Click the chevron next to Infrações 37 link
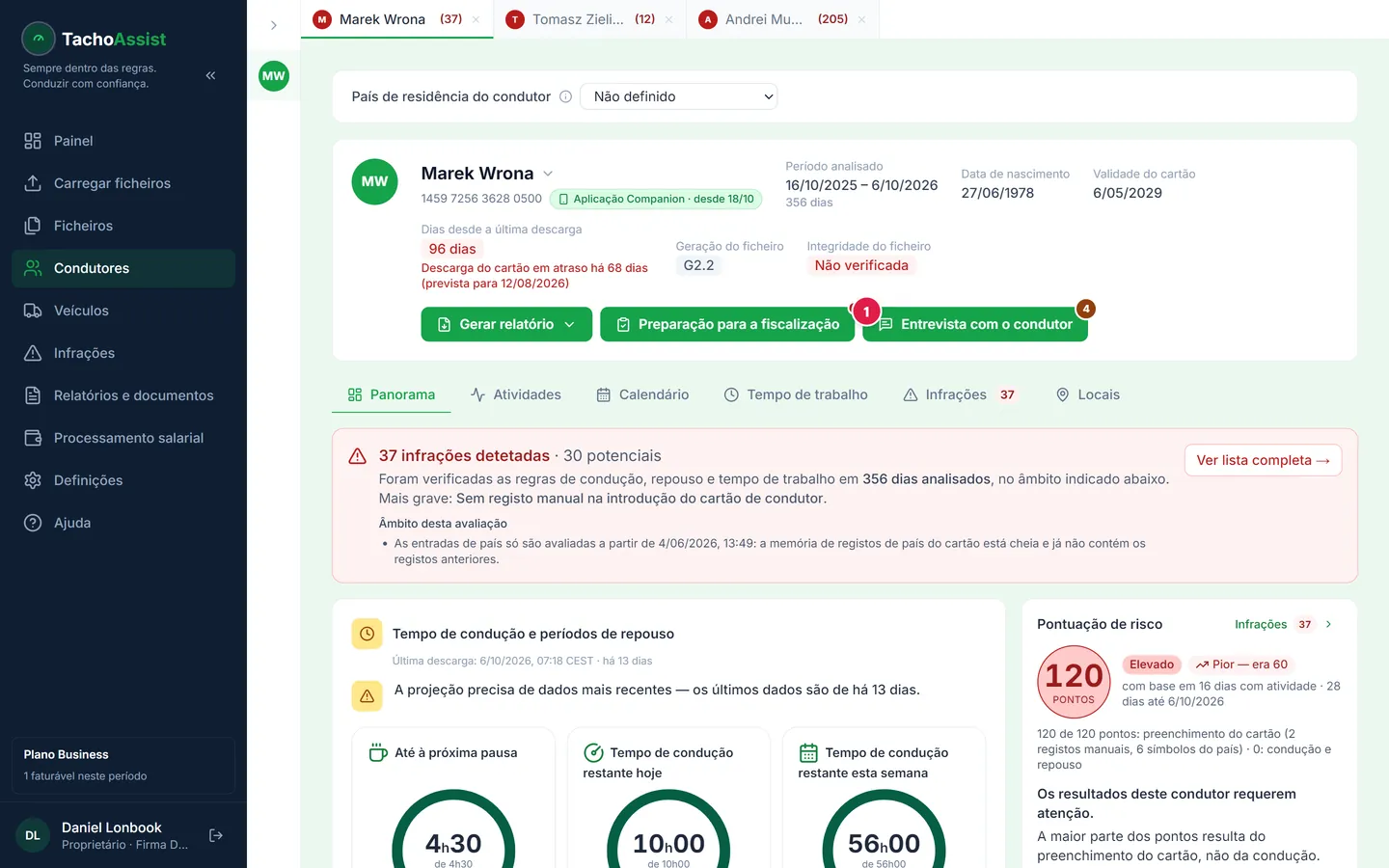The width and height of the screenshot is (1389, 868). coord(1329,624)
